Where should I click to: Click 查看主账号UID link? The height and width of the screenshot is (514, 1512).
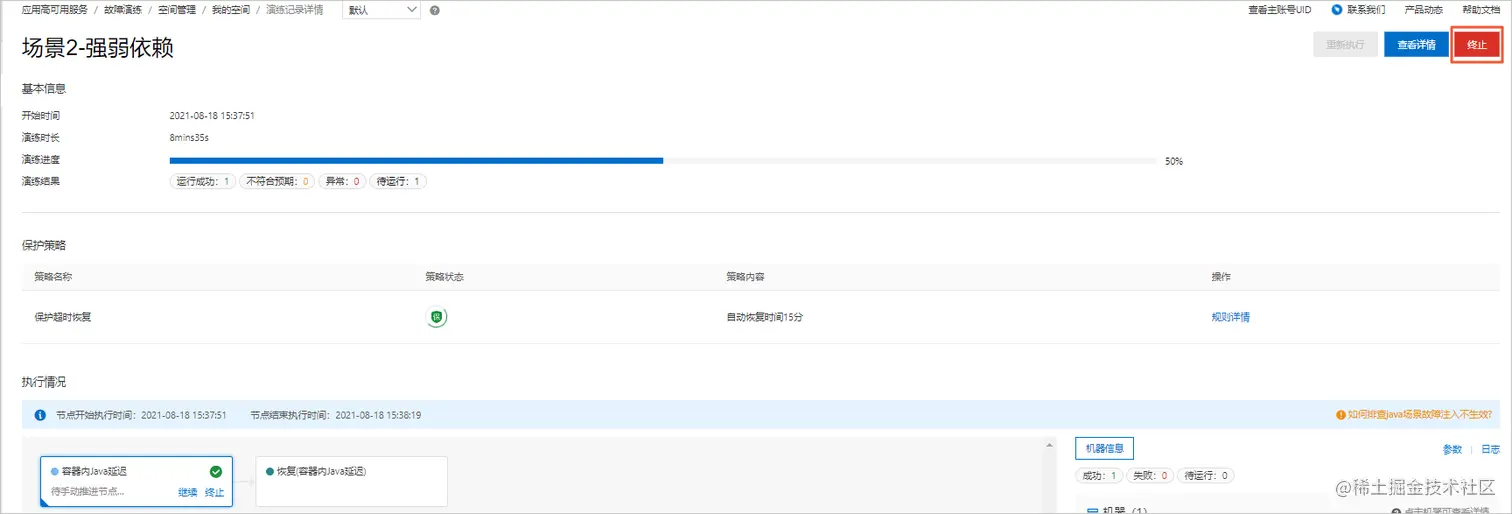pos(1279,10)
